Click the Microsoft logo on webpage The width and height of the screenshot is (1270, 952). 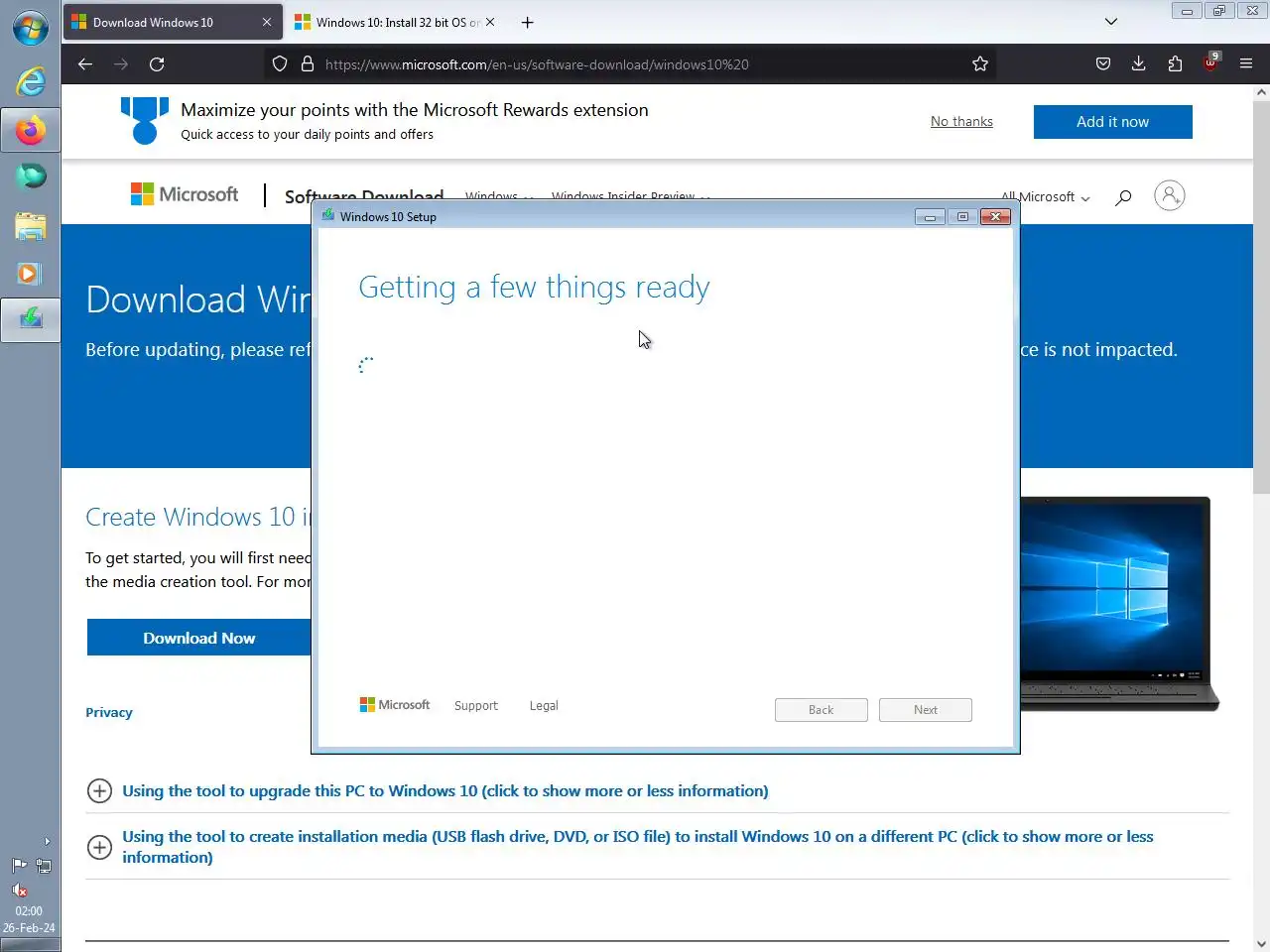coord(185,194)
